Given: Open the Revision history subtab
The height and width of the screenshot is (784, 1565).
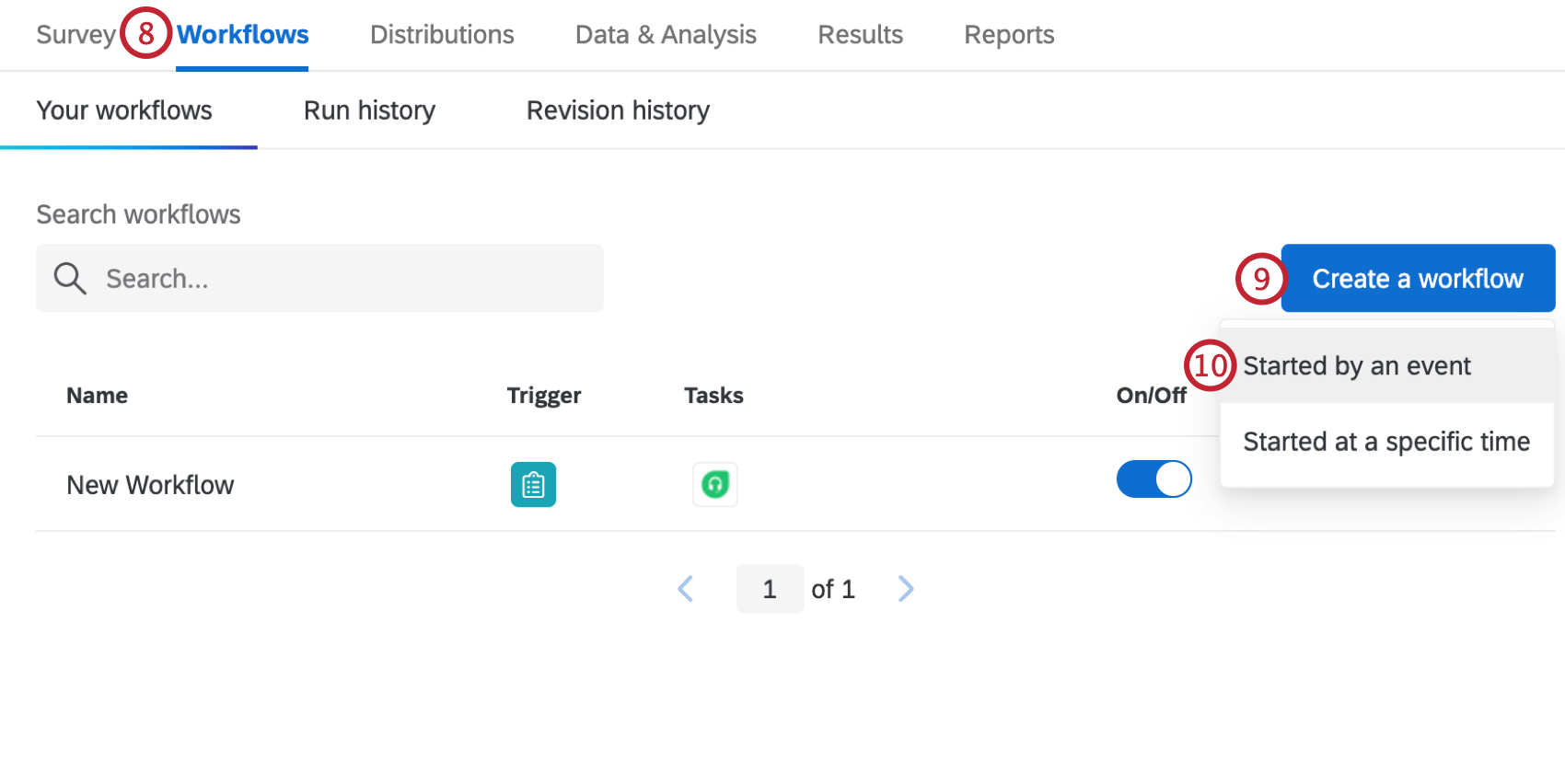Looking at the screenshot, I should [618, 110].
